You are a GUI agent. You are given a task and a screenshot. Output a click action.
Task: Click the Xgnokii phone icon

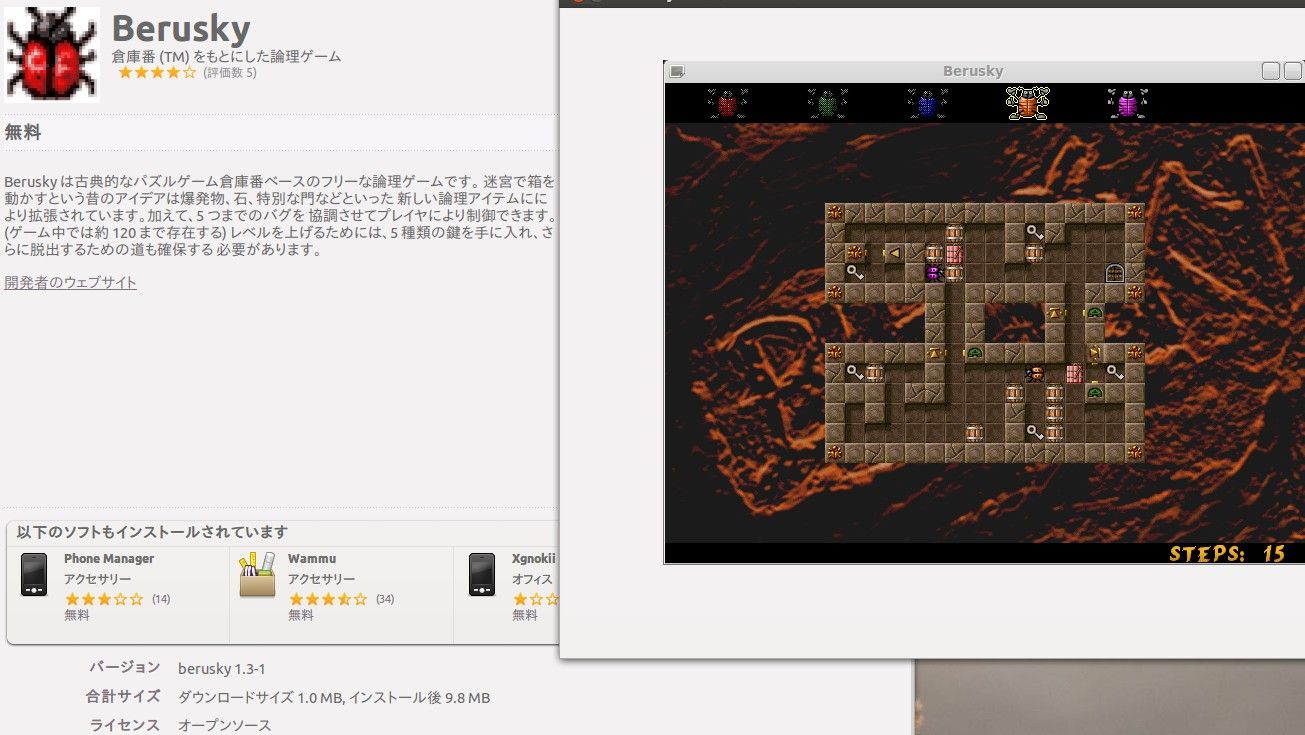pos(482,574)
